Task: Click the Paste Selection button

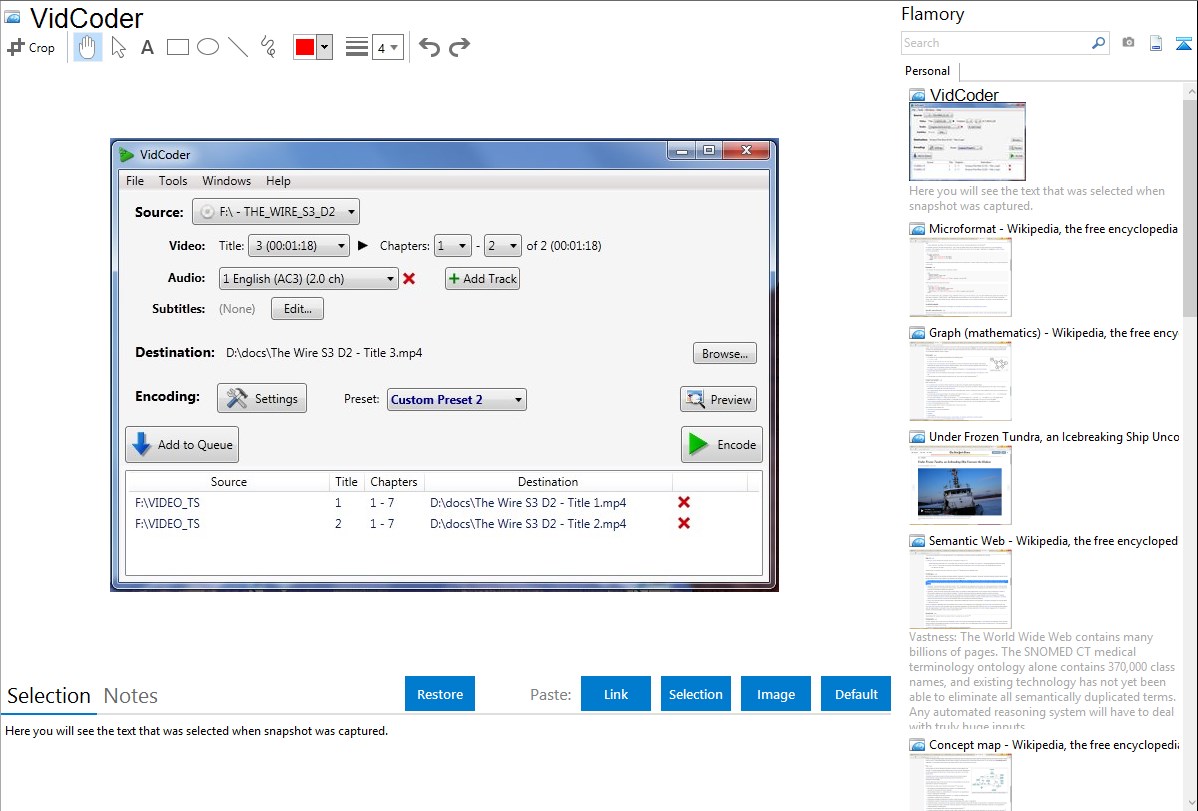Action: pos(695,693)
